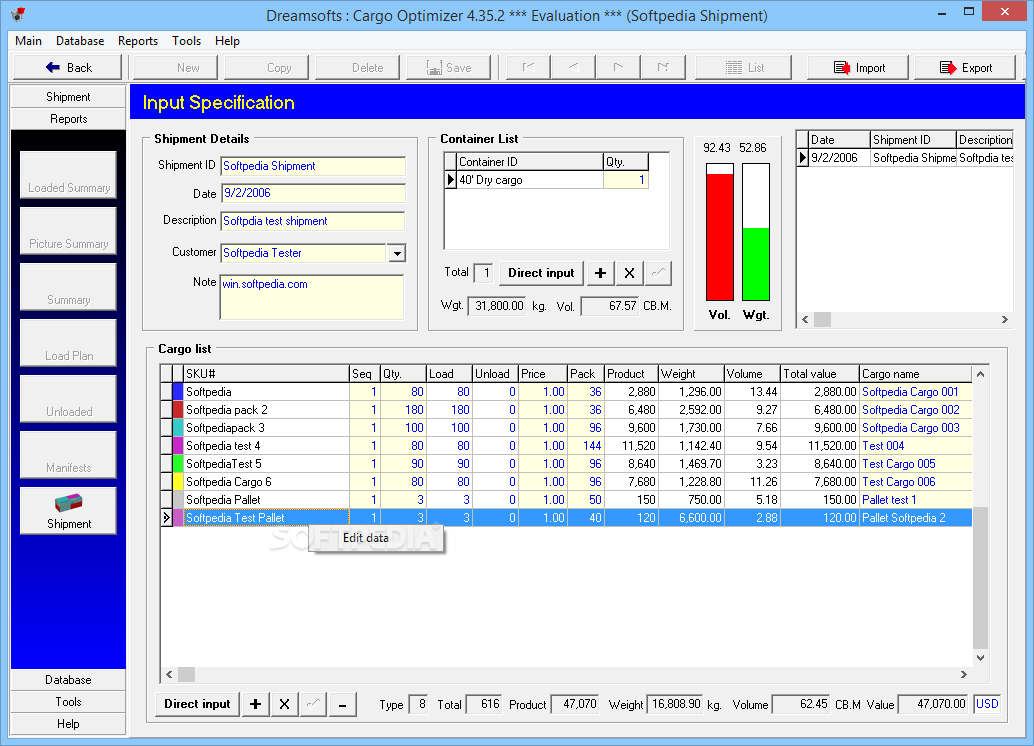Go to last record navigation arrow
Viewport: 1034px width, 746px height.
pos(663,67)
